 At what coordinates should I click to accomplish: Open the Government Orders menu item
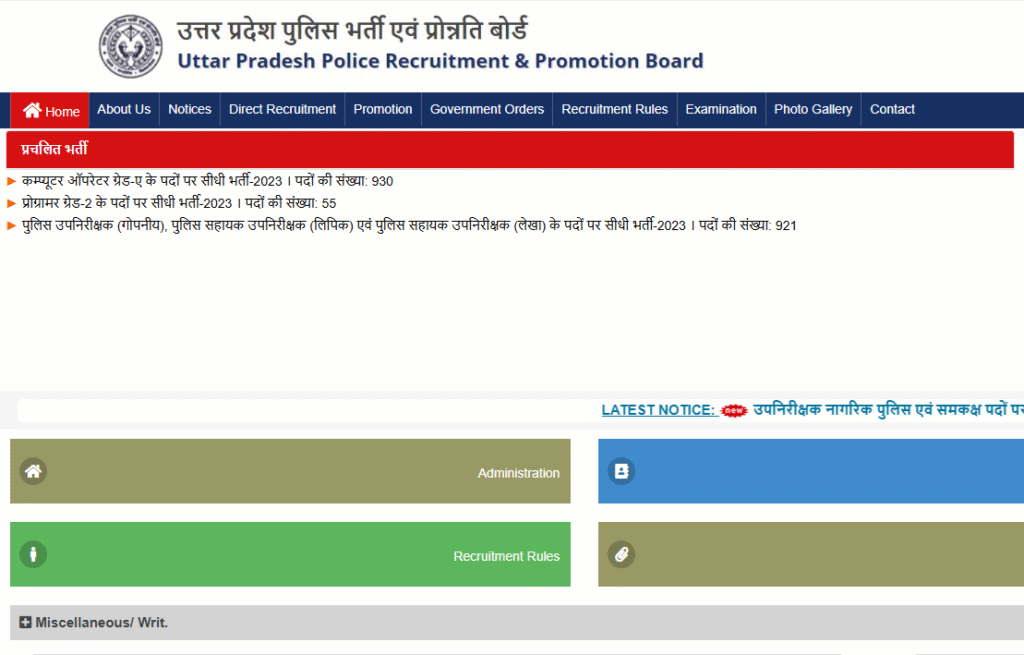[x=487, y=110]
